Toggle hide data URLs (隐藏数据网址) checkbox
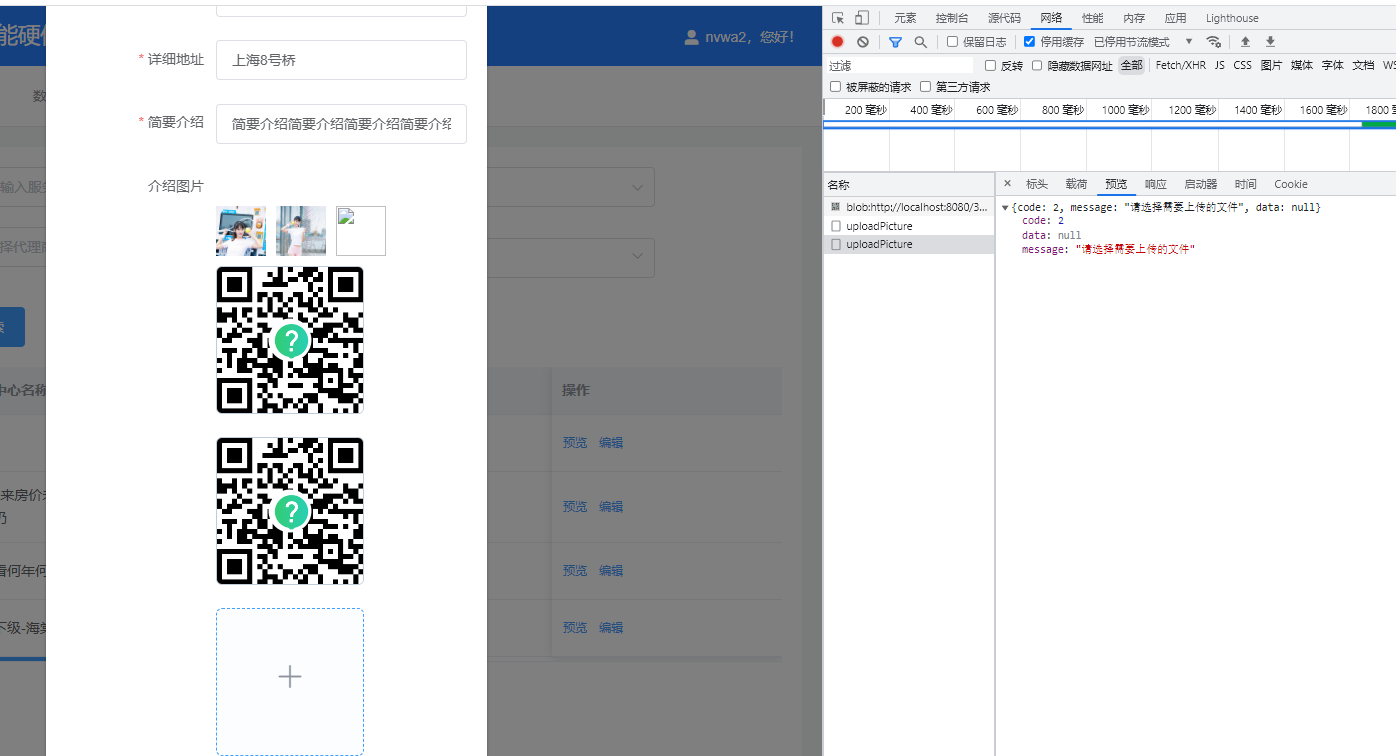 1038,65
